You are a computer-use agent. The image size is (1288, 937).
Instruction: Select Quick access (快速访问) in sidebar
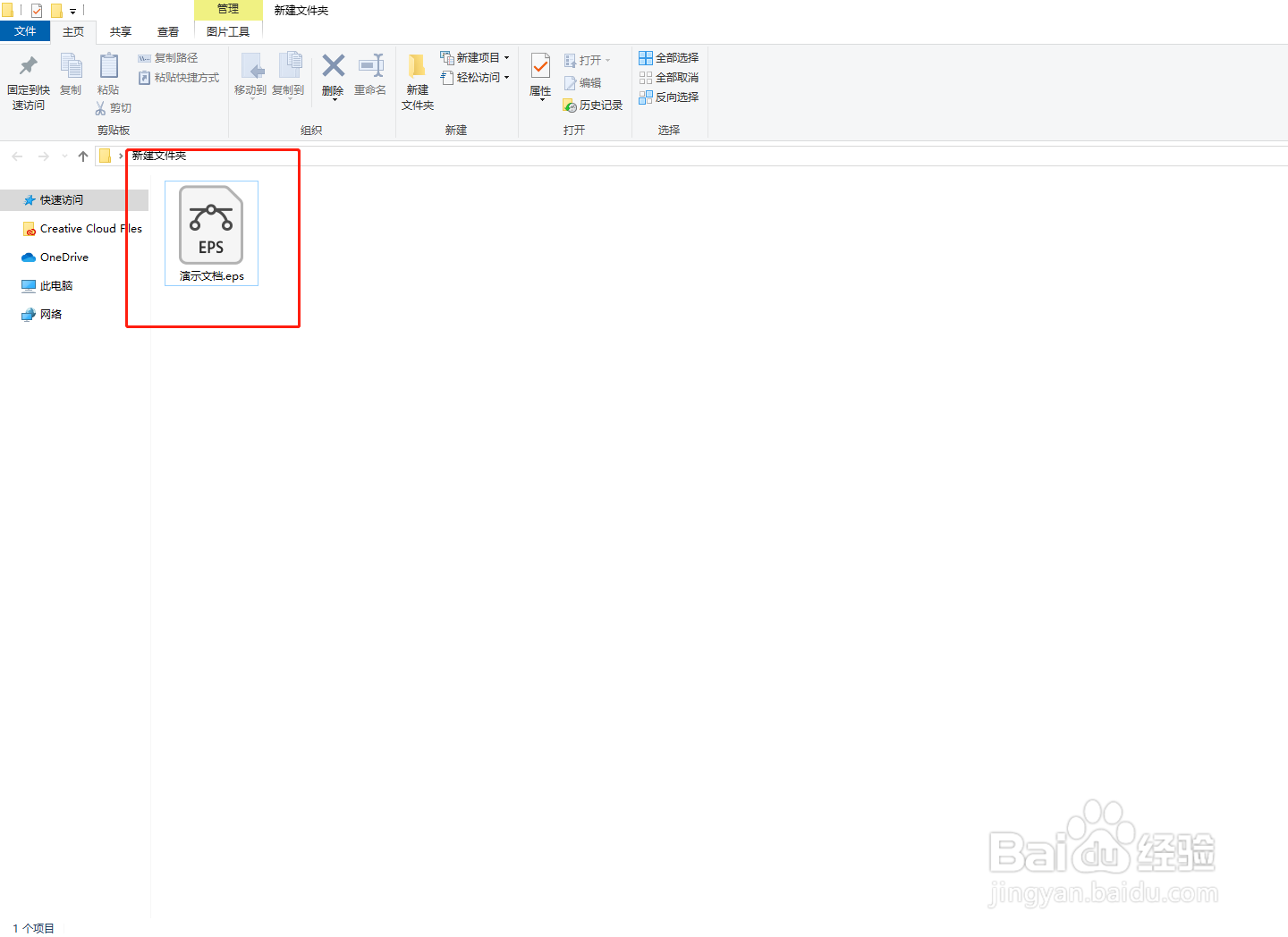74,200
